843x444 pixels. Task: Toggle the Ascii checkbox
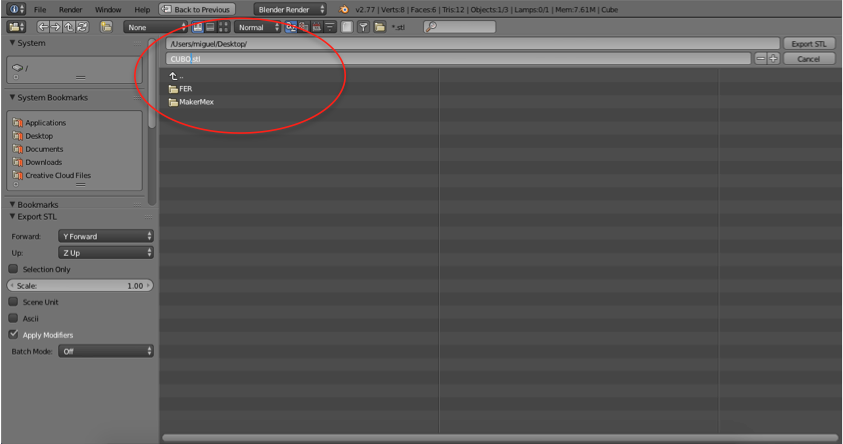pos(14,318)
